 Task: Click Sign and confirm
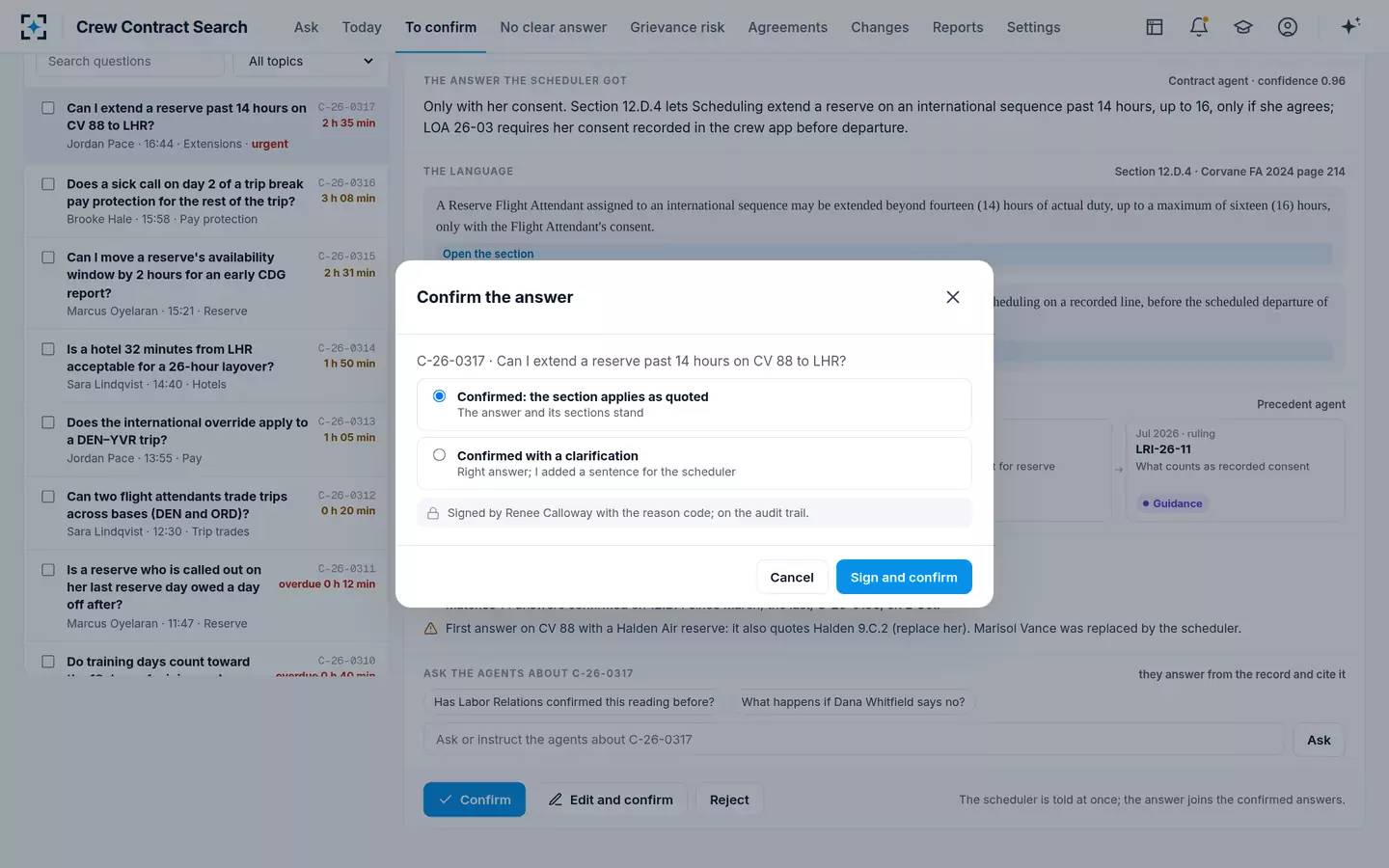[904, 577]
